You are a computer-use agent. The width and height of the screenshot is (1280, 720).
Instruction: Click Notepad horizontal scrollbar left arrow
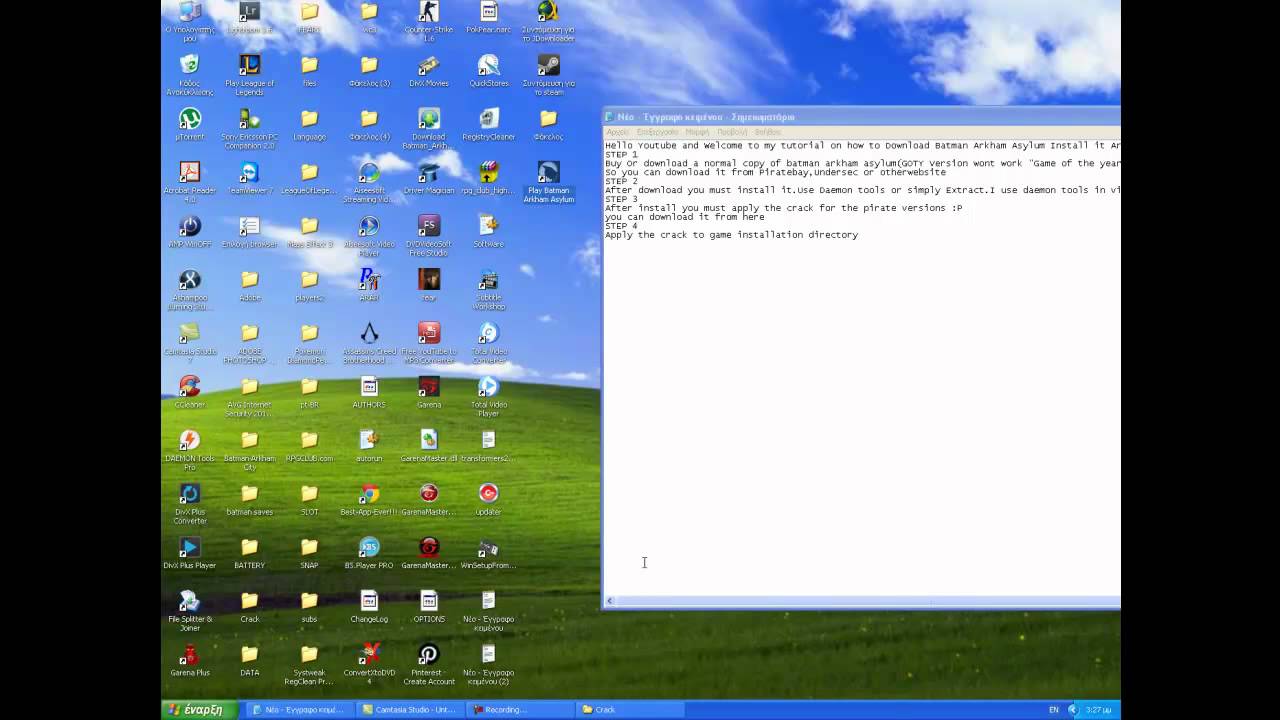pos(610,602)
